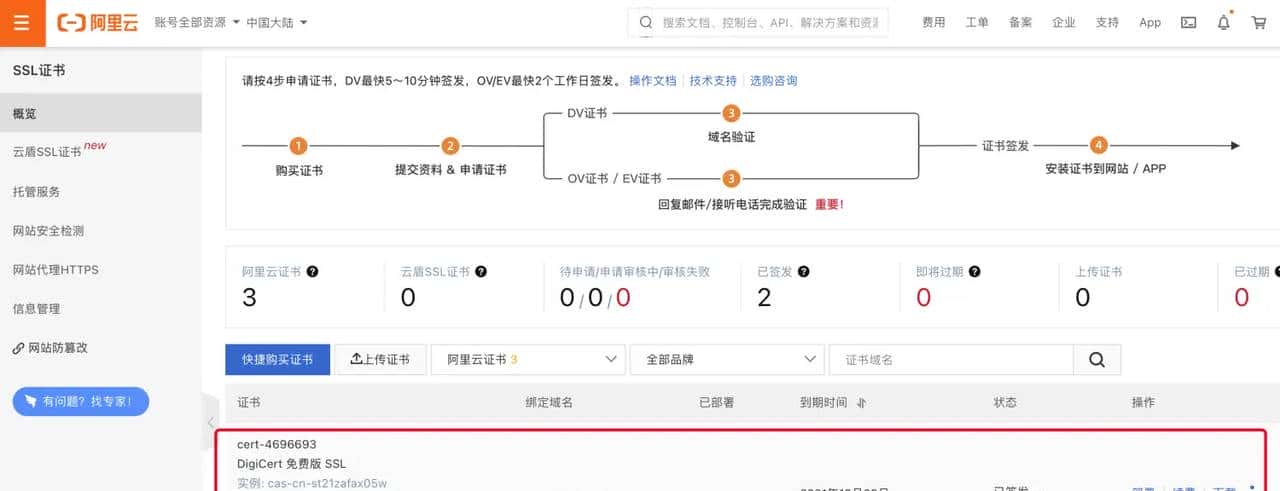Open 费用 in the top bar

(x=933, y=22)
